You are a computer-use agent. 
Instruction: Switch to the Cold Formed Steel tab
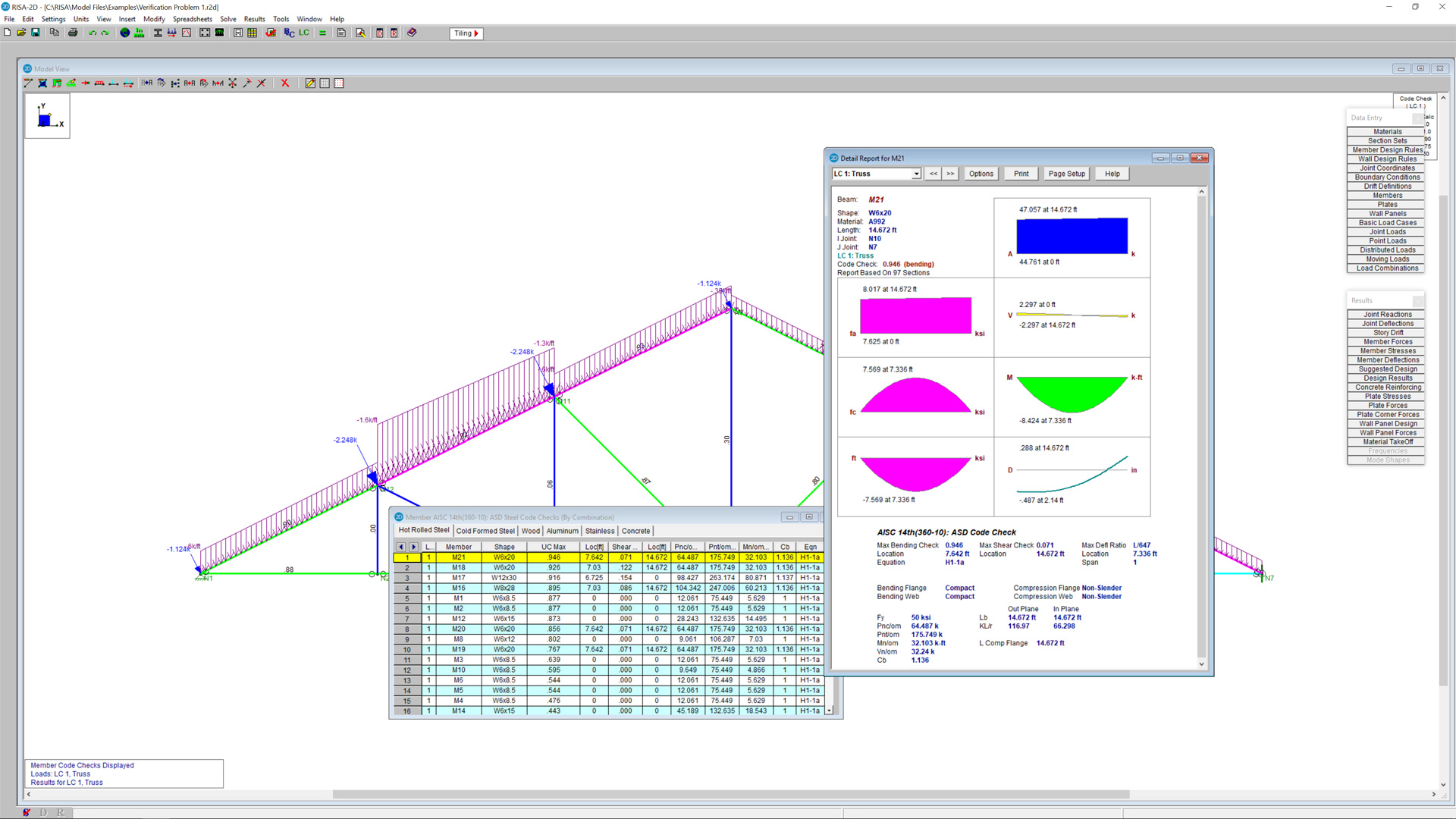tap(485, 531)
